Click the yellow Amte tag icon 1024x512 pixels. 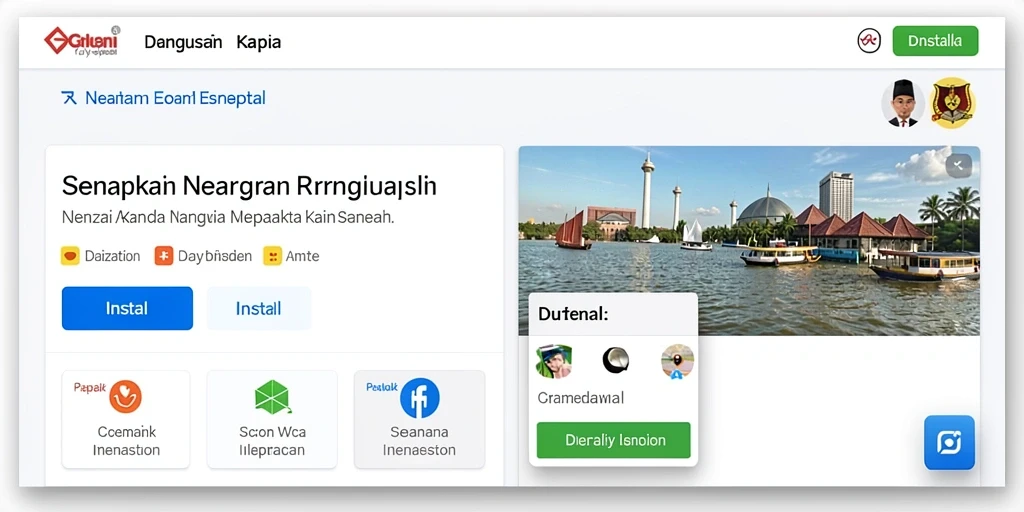pyautogui.click(x=272, y=256)
